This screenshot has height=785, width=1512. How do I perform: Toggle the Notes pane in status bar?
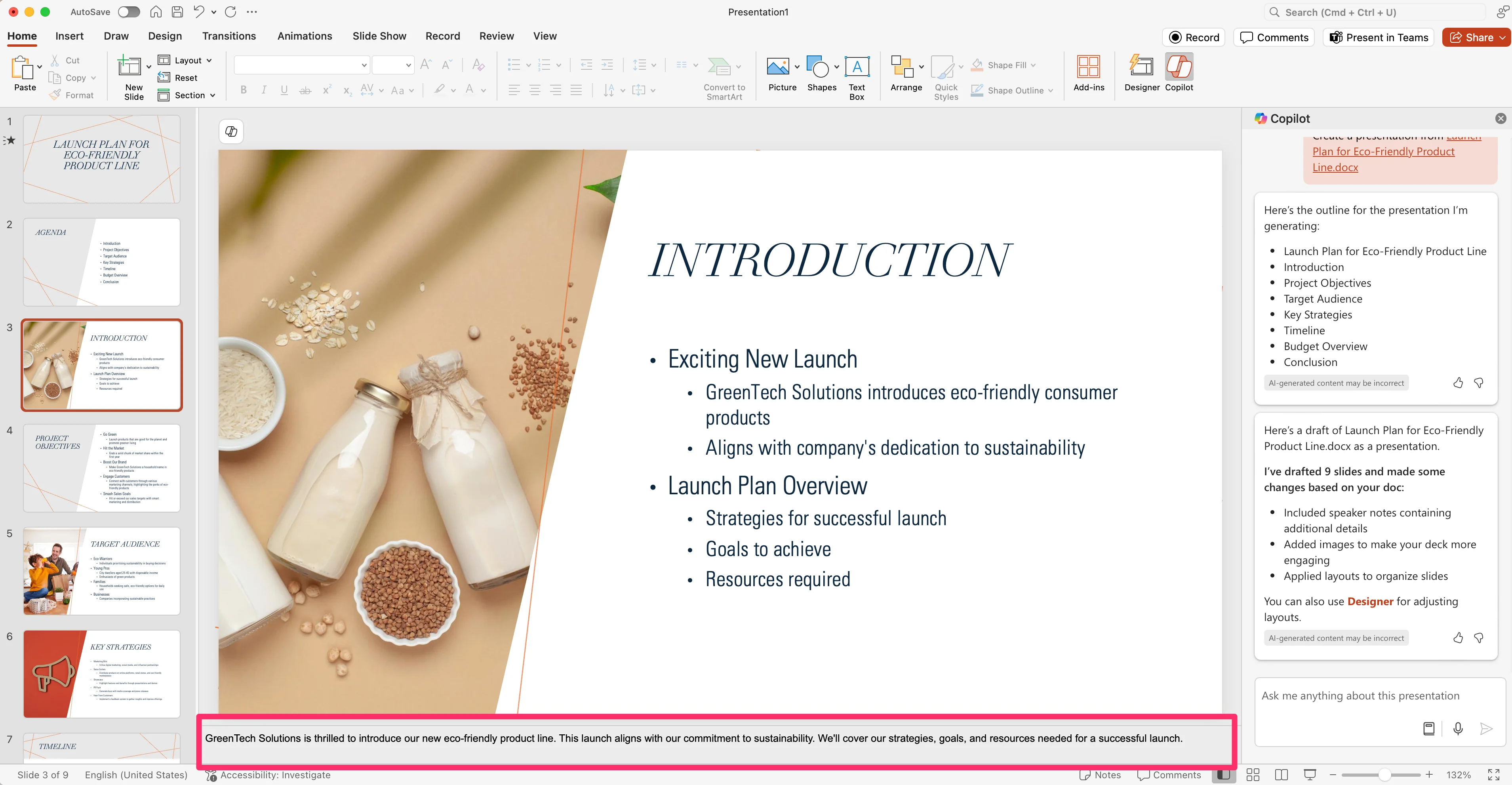1100,774
